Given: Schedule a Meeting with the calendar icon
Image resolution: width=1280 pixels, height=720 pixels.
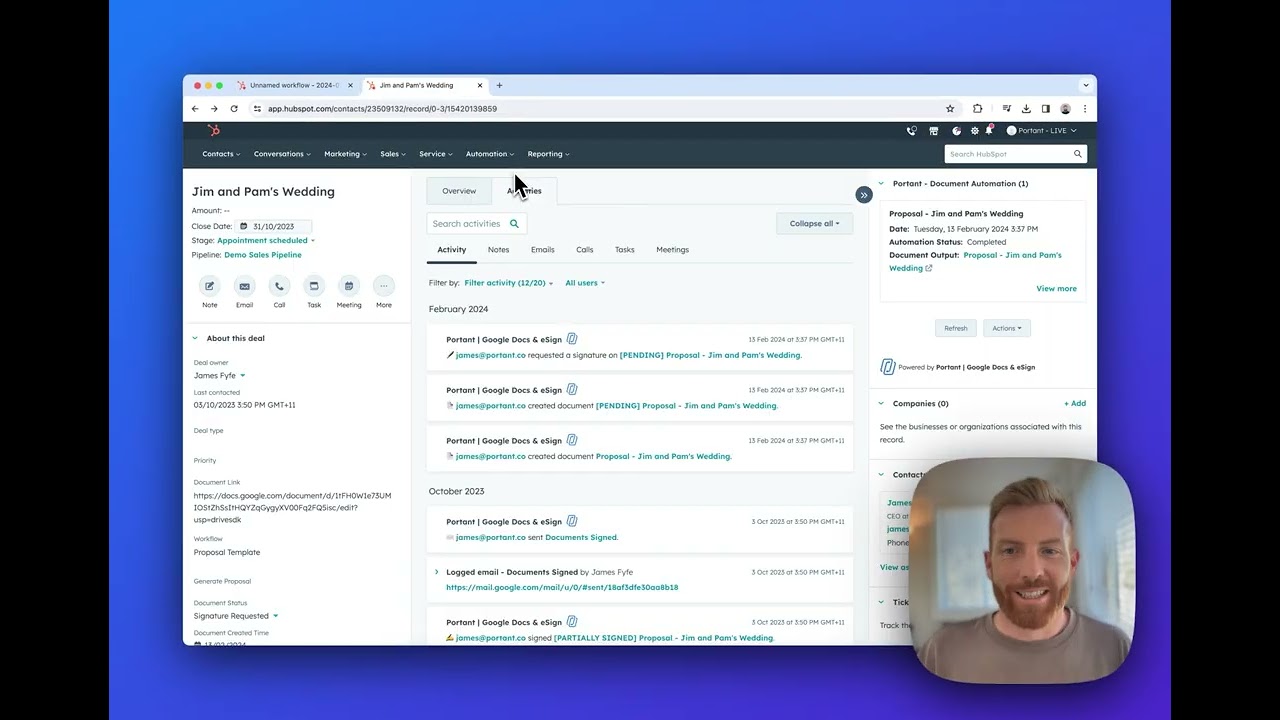Looking at the screenshot, I should click(349, 286).
